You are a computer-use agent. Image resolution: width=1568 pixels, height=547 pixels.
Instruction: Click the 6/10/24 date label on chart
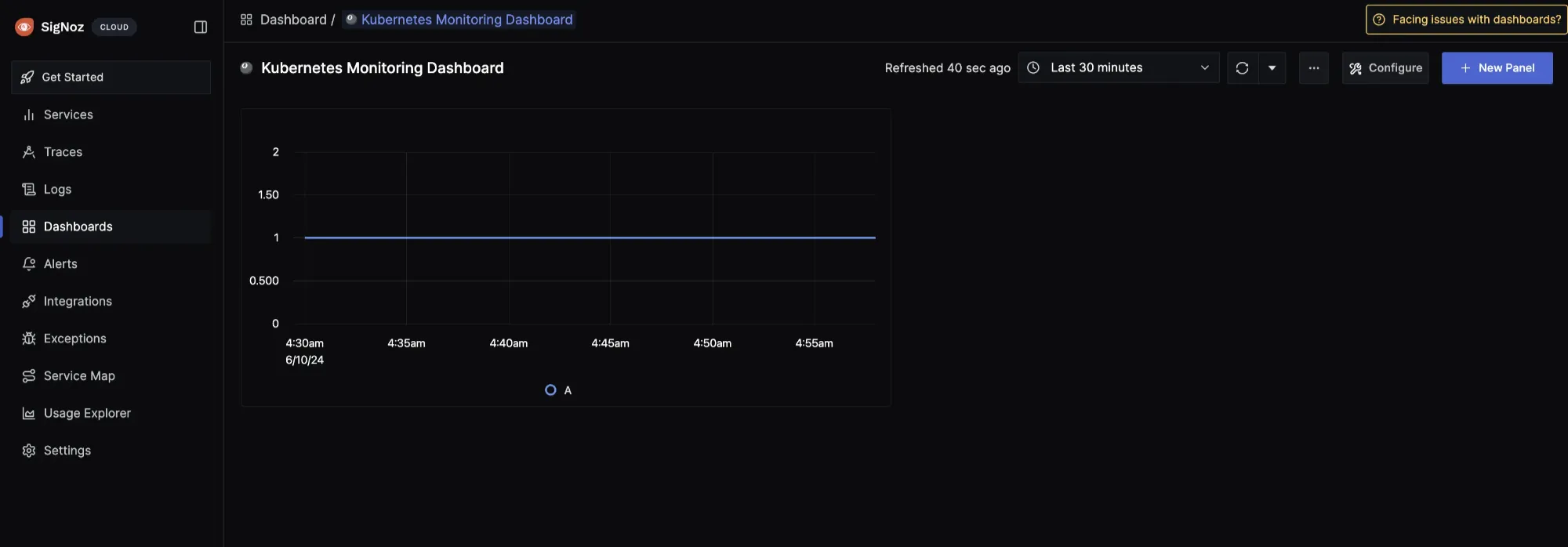click(x=304, y=360)
